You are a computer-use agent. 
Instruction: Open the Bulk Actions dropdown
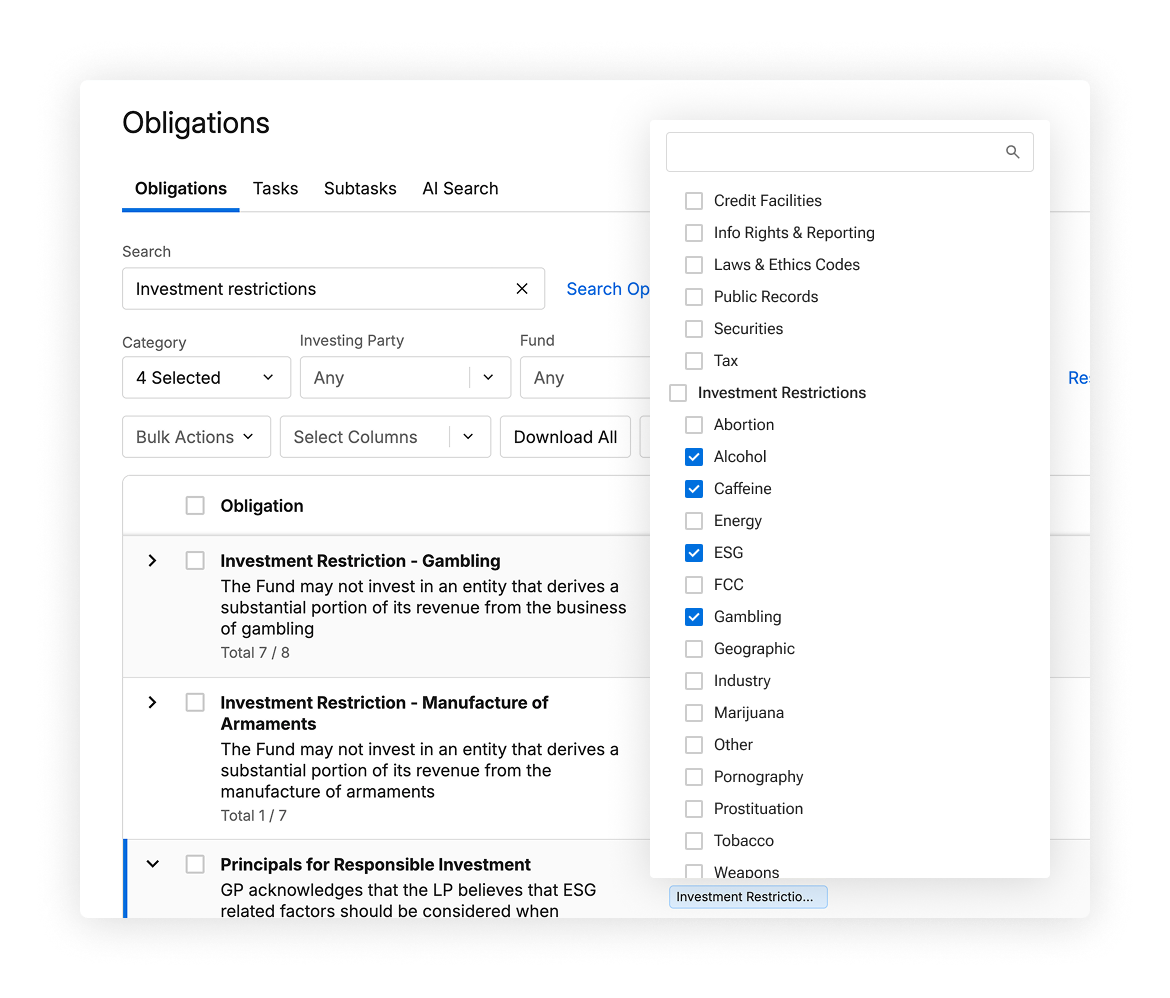(196, 437)
